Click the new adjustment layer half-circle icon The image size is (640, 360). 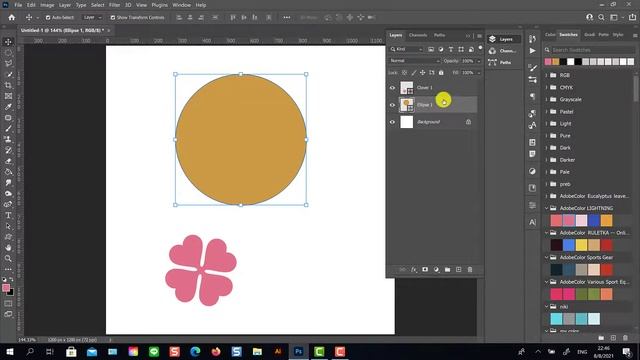click(436, 270)
